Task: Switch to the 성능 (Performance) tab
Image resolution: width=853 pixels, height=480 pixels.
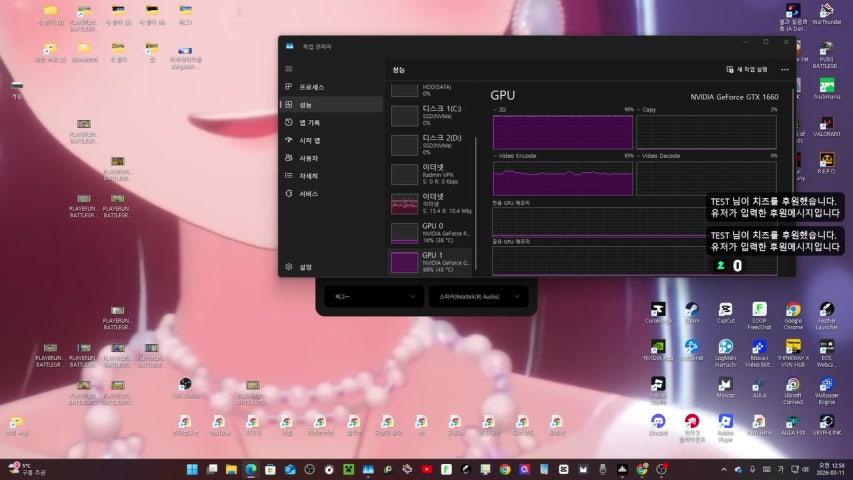Action: tap(305, 105)
